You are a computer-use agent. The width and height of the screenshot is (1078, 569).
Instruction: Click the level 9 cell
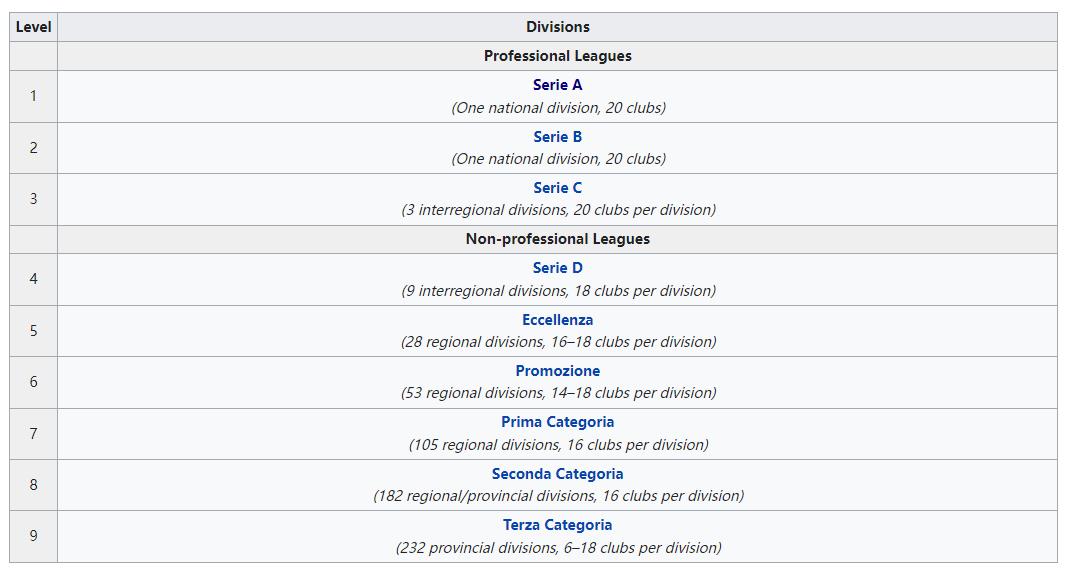coord(33,536)
